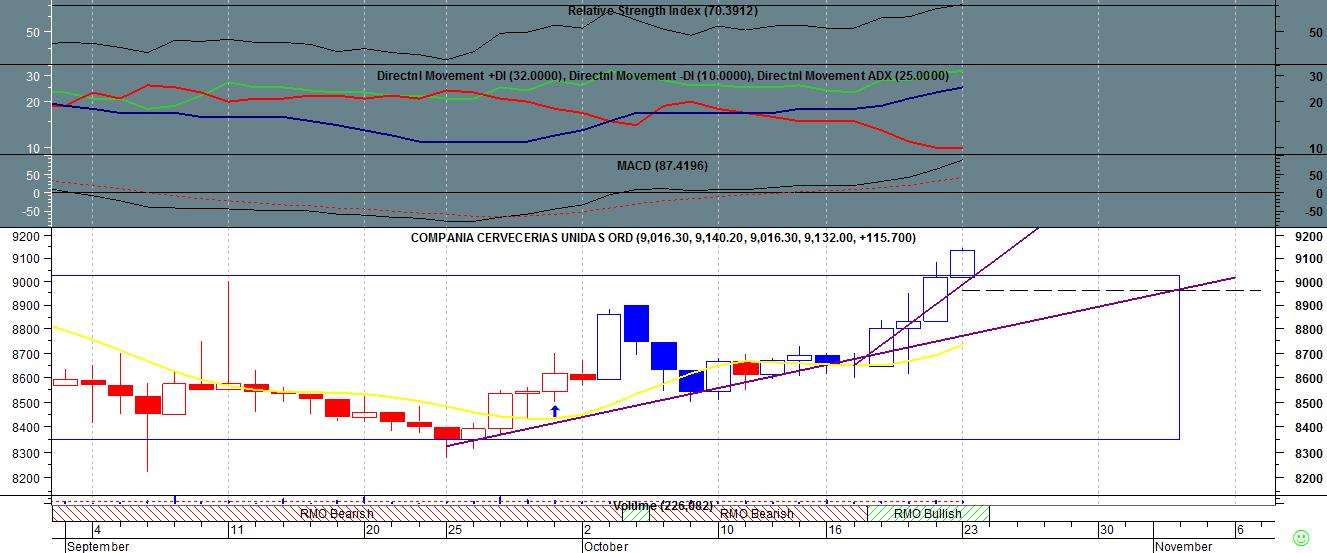1327x553 pixels.
Task: Click the green smiley face icon
Action: click(1301, 537)
